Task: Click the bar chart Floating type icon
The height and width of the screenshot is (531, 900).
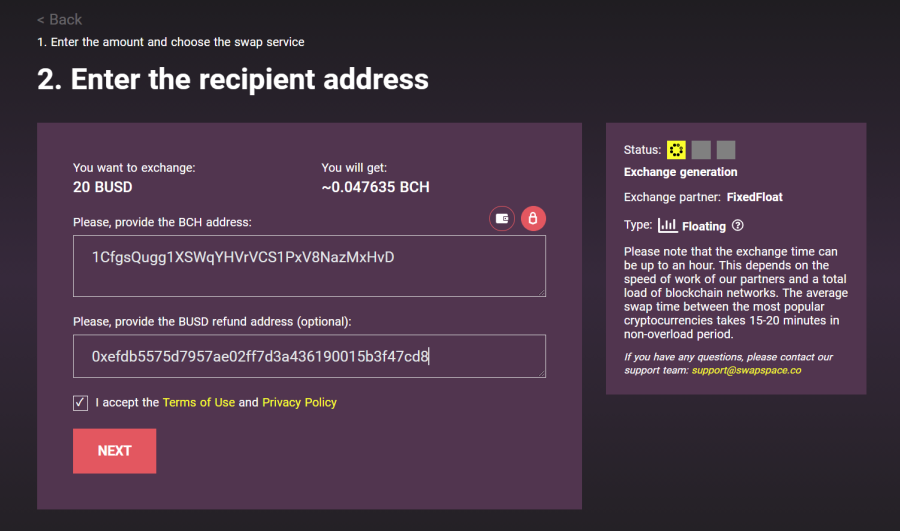Action: point(668,225)
